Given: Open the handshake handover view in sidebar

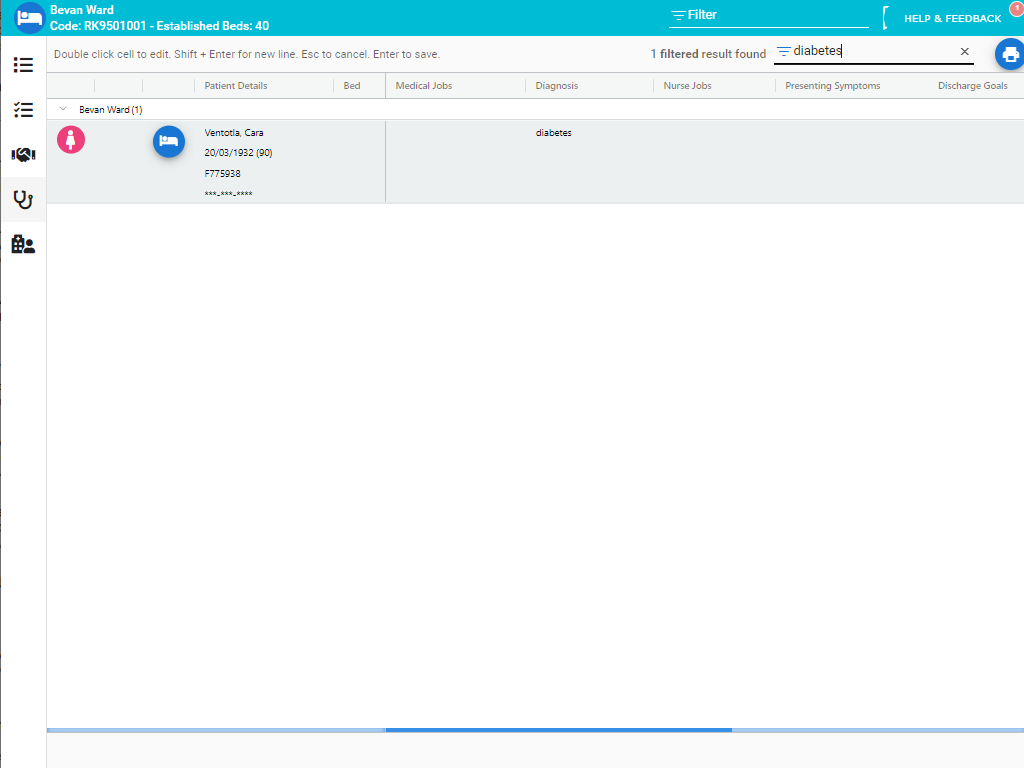Looking at the screenshot, I should [x=24, y=155].
